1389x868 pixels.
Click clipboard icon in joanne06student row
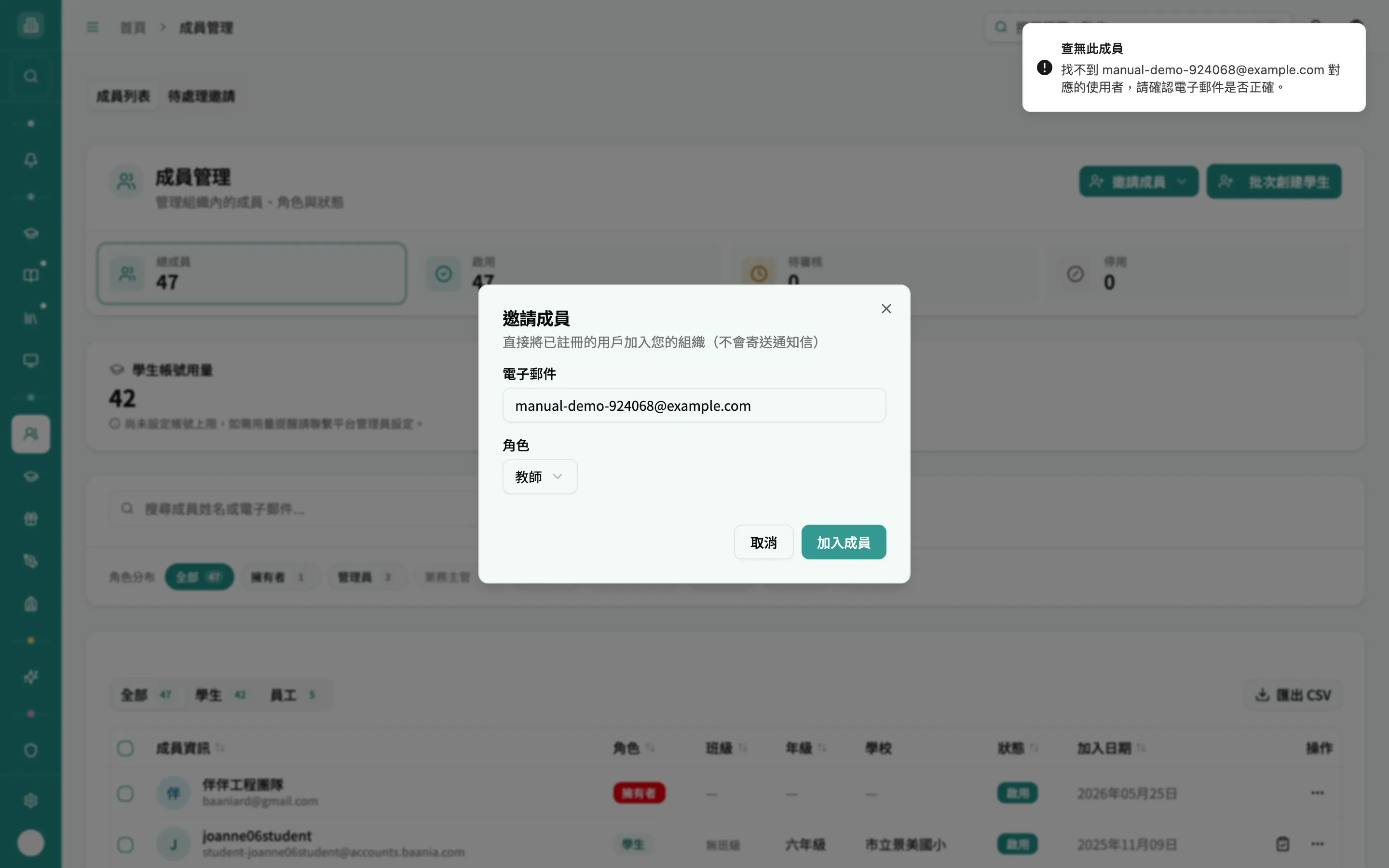1283,844
